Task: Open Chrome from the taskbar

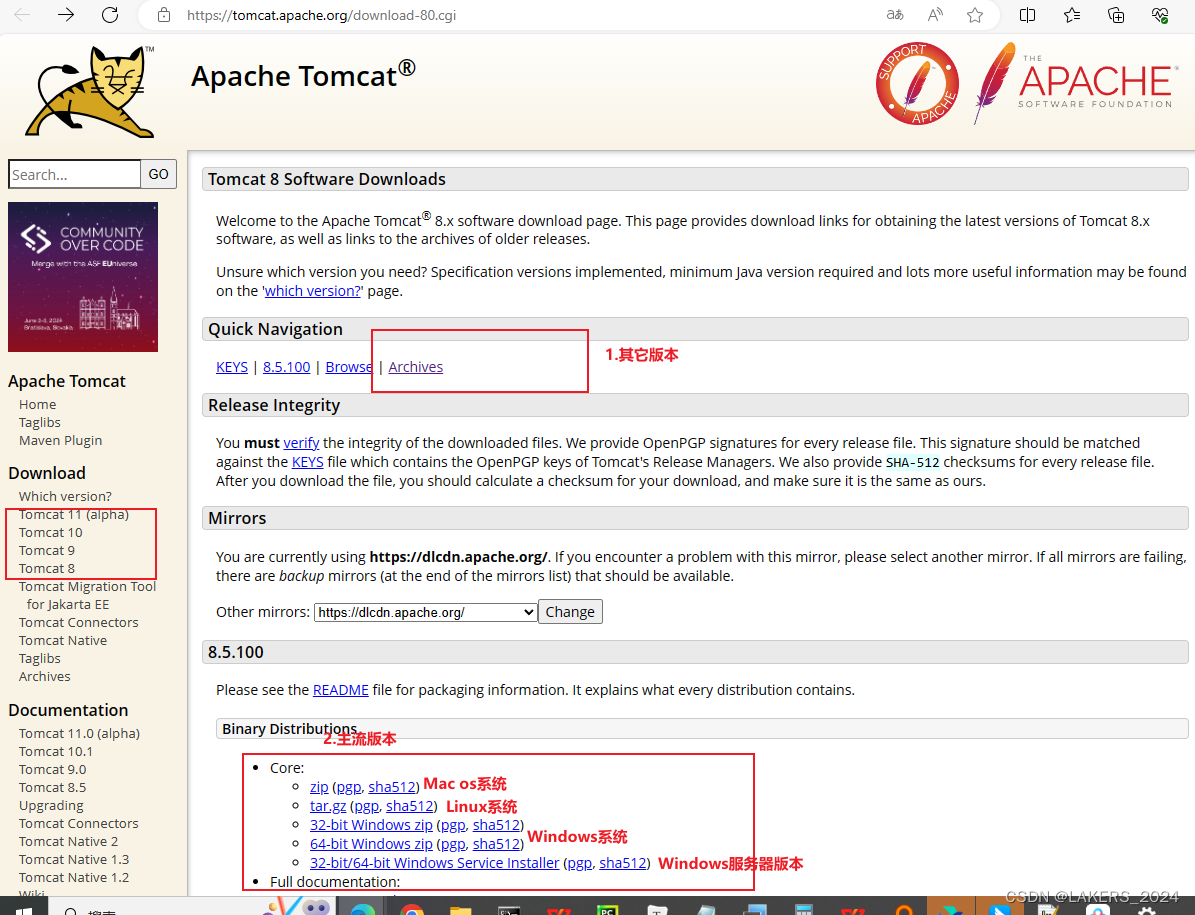Action: (x=412, y=908)
